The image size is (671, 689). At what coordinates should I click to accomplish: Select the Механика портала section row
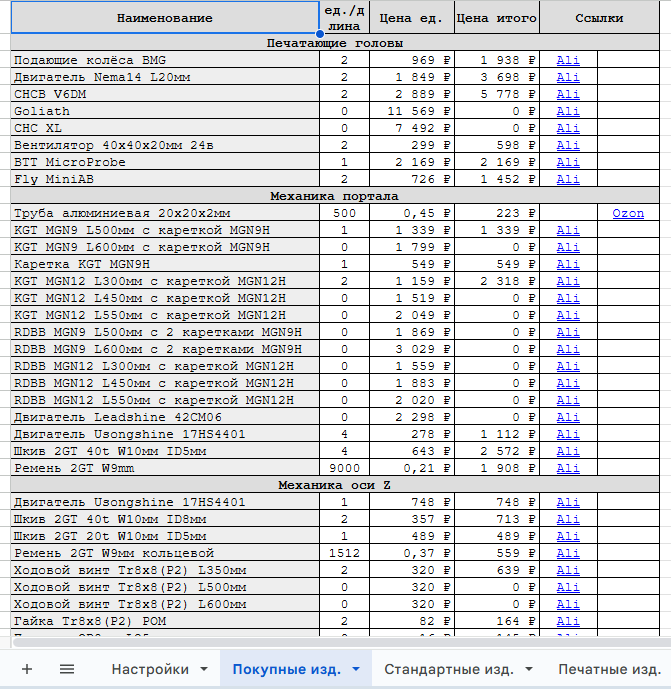click(335, 196)
